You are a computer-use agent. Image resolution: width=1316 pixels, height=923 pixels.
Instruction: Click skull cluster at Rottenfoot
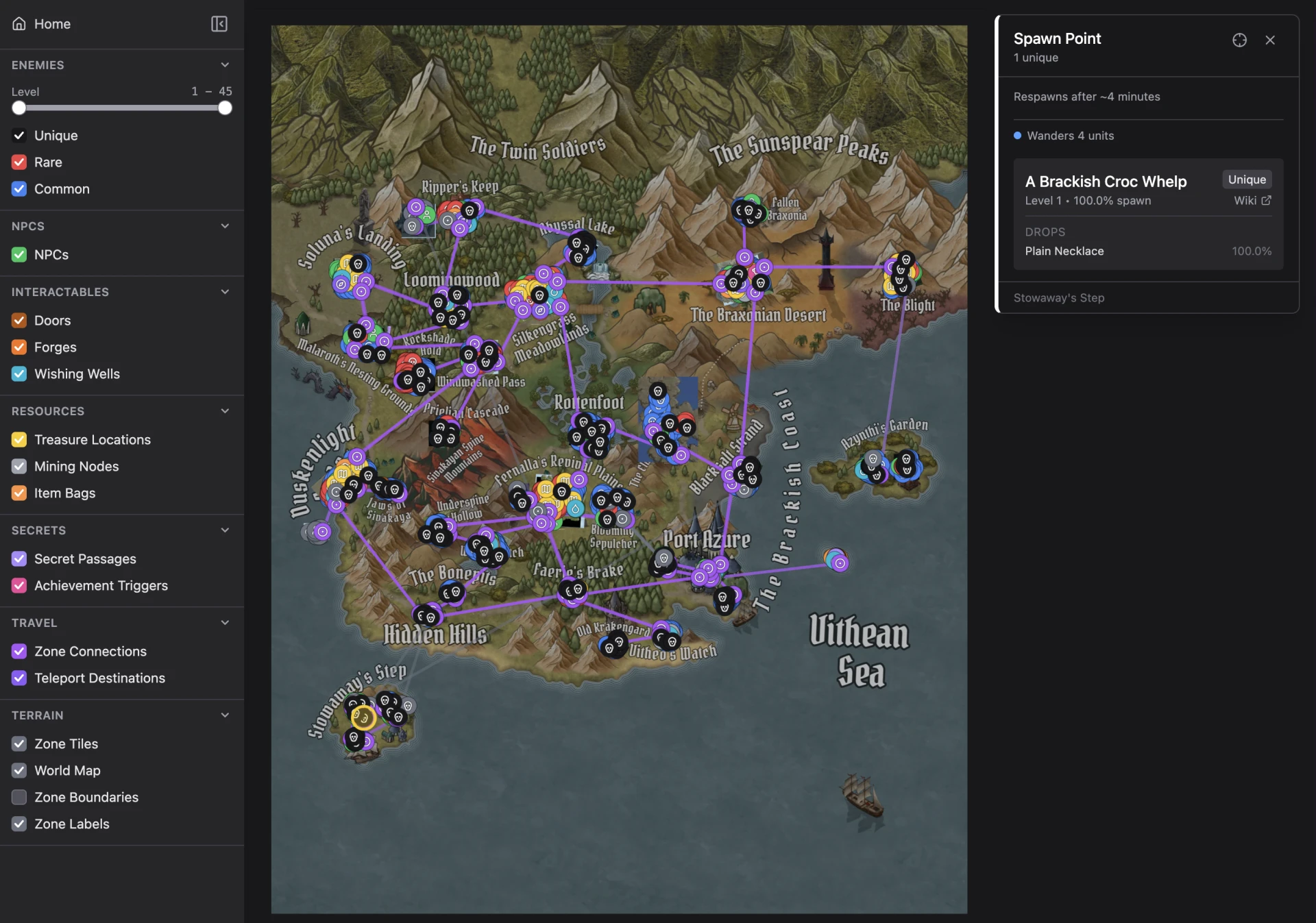(x=591, y=435)
